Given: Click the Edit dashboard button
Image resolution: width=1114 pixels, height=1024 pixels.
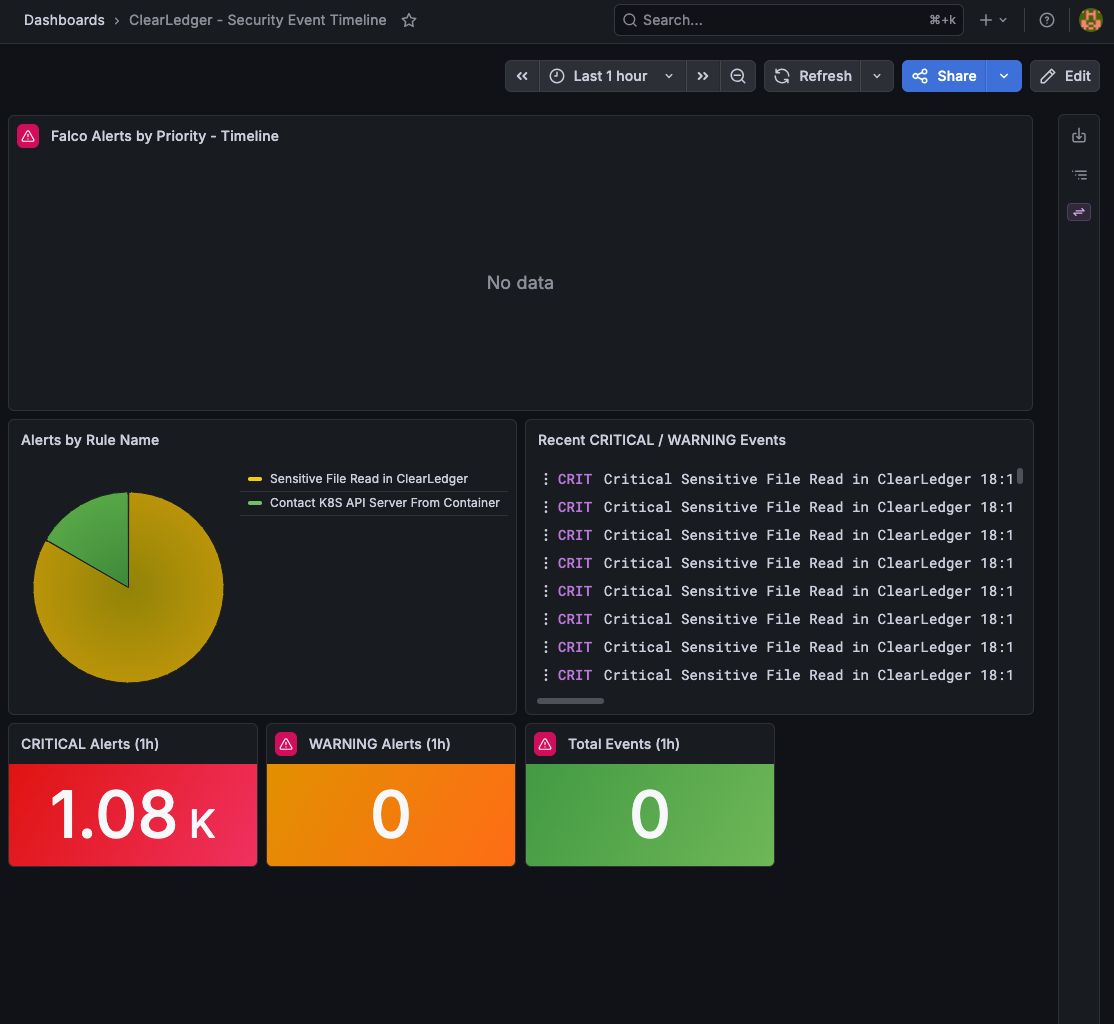Looking at the screenshot, I should pyautogui.click(x=1064, y=76).
